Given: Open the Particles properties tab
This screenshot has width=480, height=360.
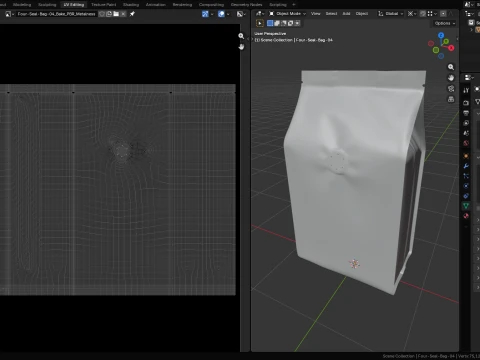Looking at the screenshot, I should pos(466,176).
